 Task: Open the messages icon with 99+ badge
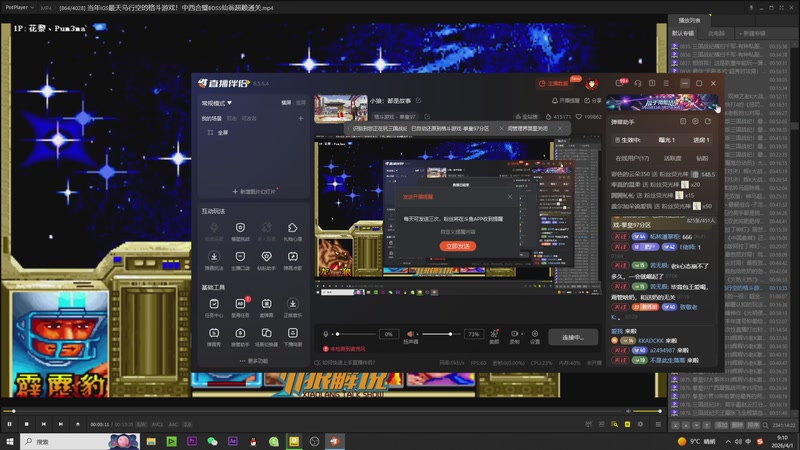620,83
